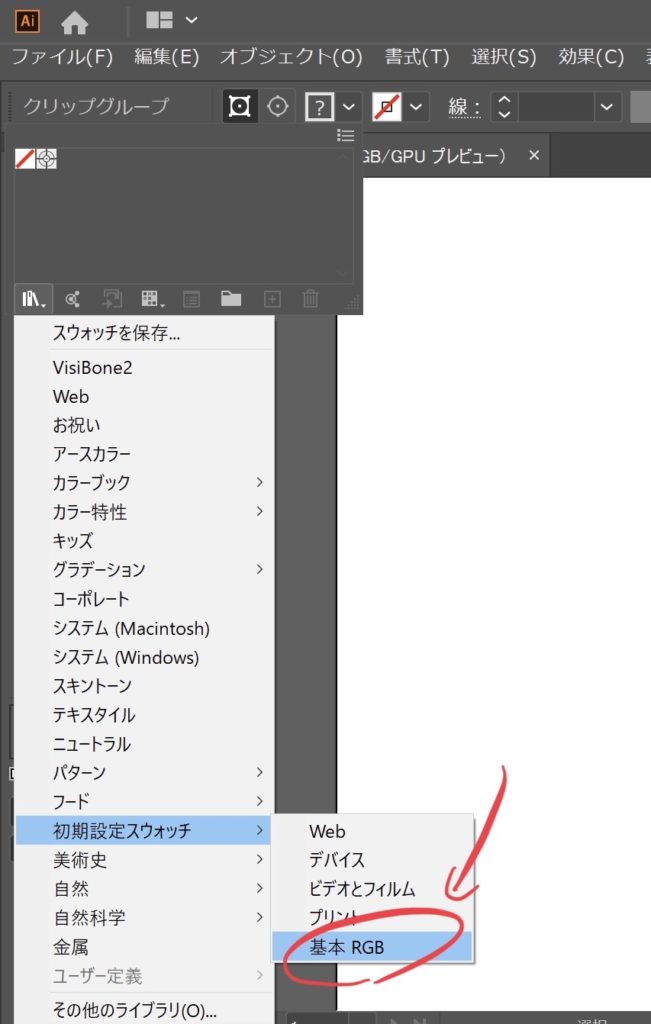Select the テキスタイル swatch library
The image size is (651, 1024).
[x=144, y=714]
